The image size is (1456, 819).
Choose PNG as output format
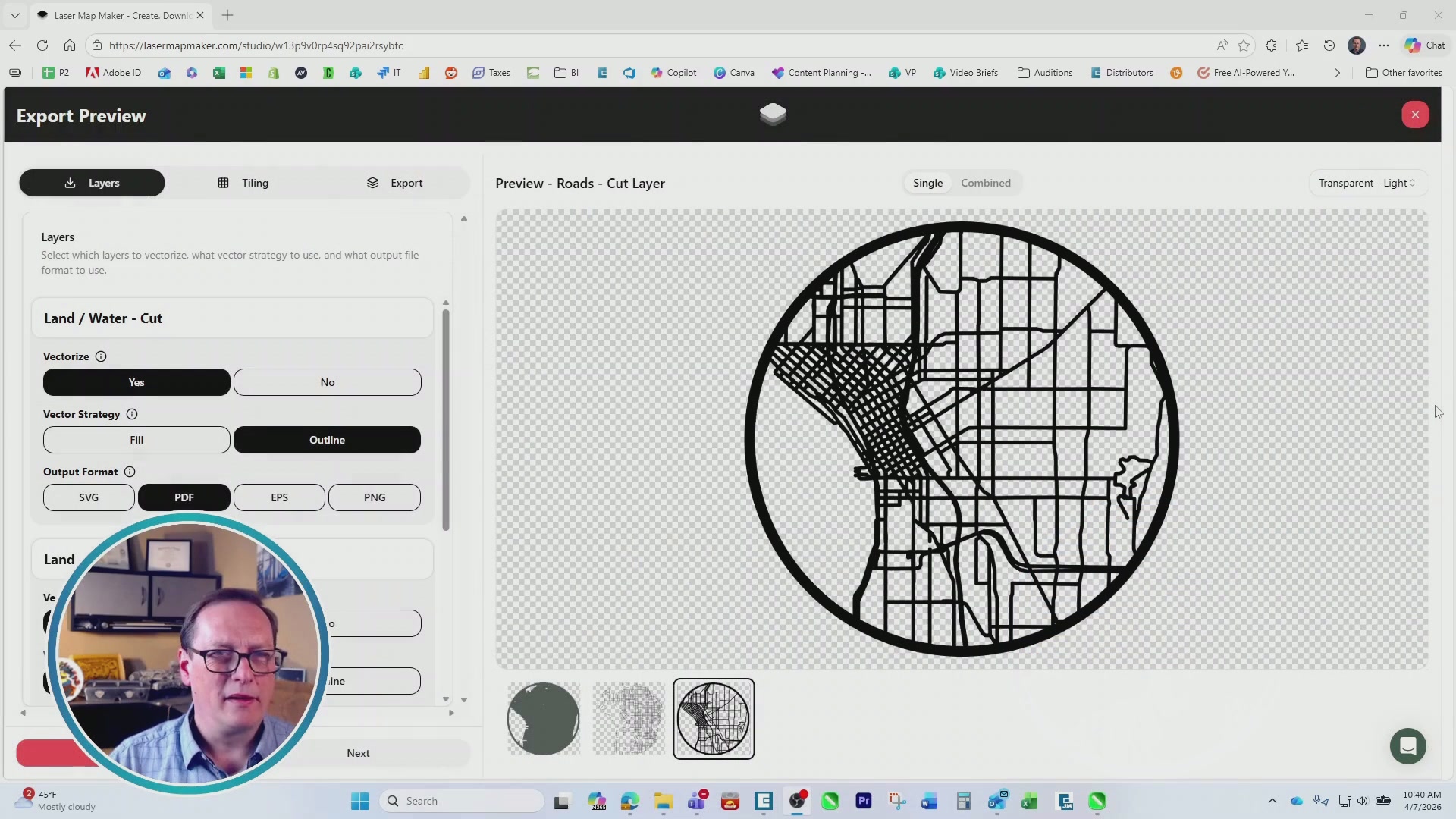pyautogui.click(x=374, y=497)
